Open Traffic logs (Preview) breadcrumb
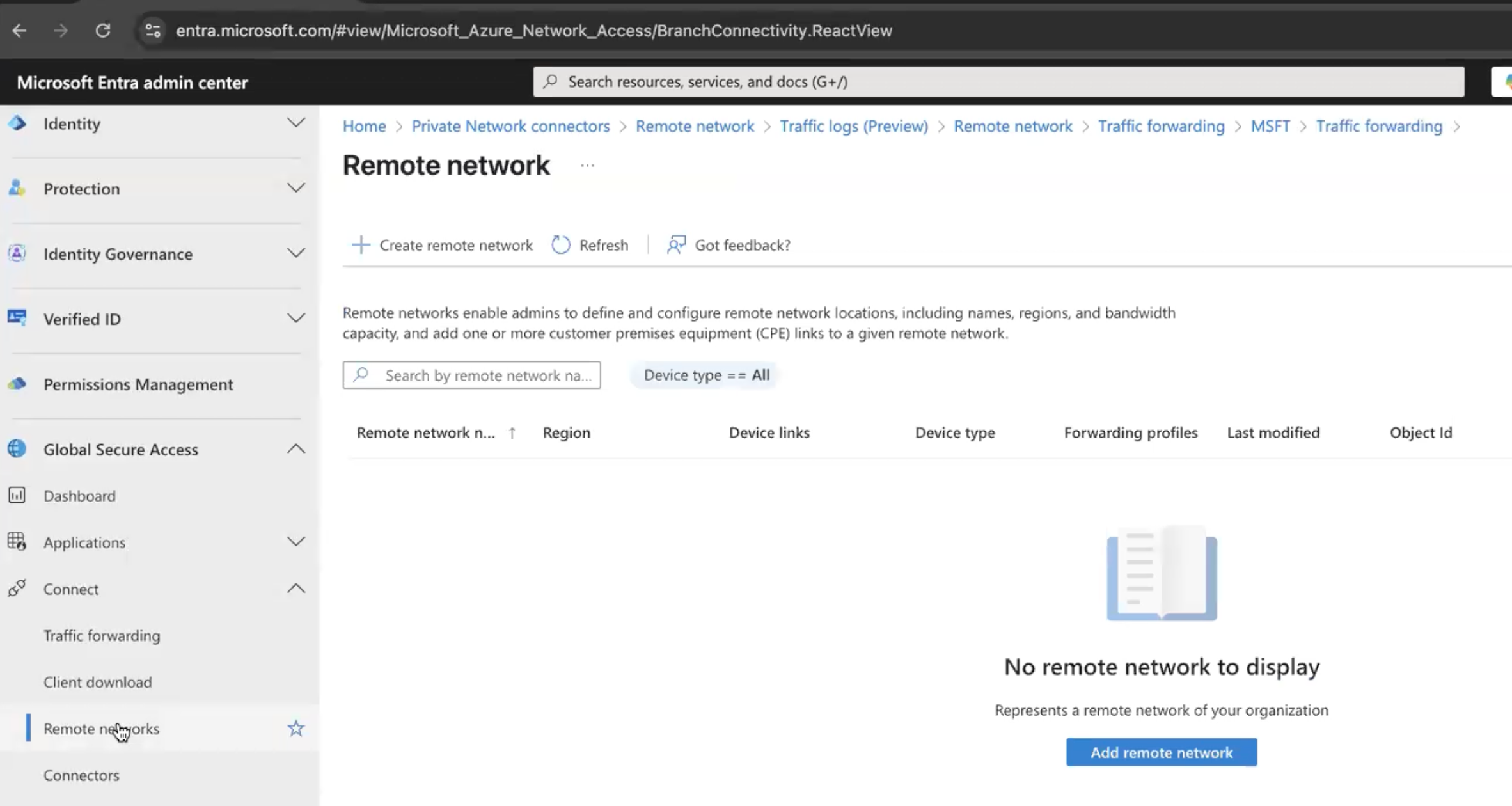This screenshot has height=806, width=1512. [x=854, y=126]
